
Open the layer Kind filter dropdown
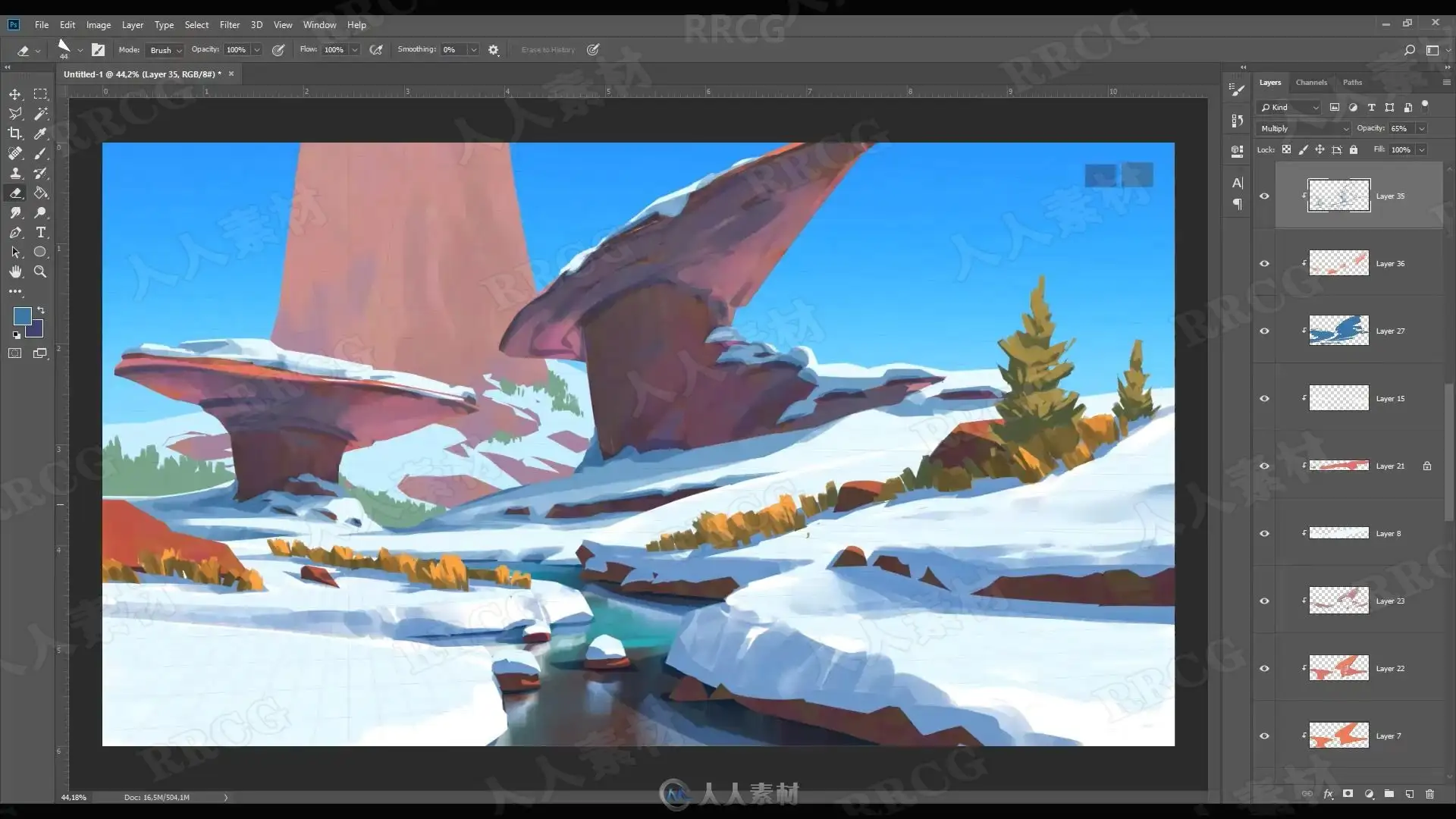coord(1289,108)
